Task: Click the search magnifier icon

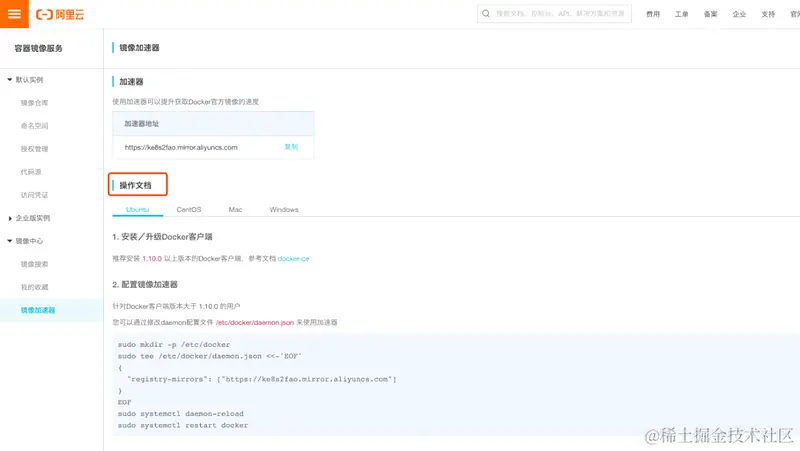Action: (486, 14)
